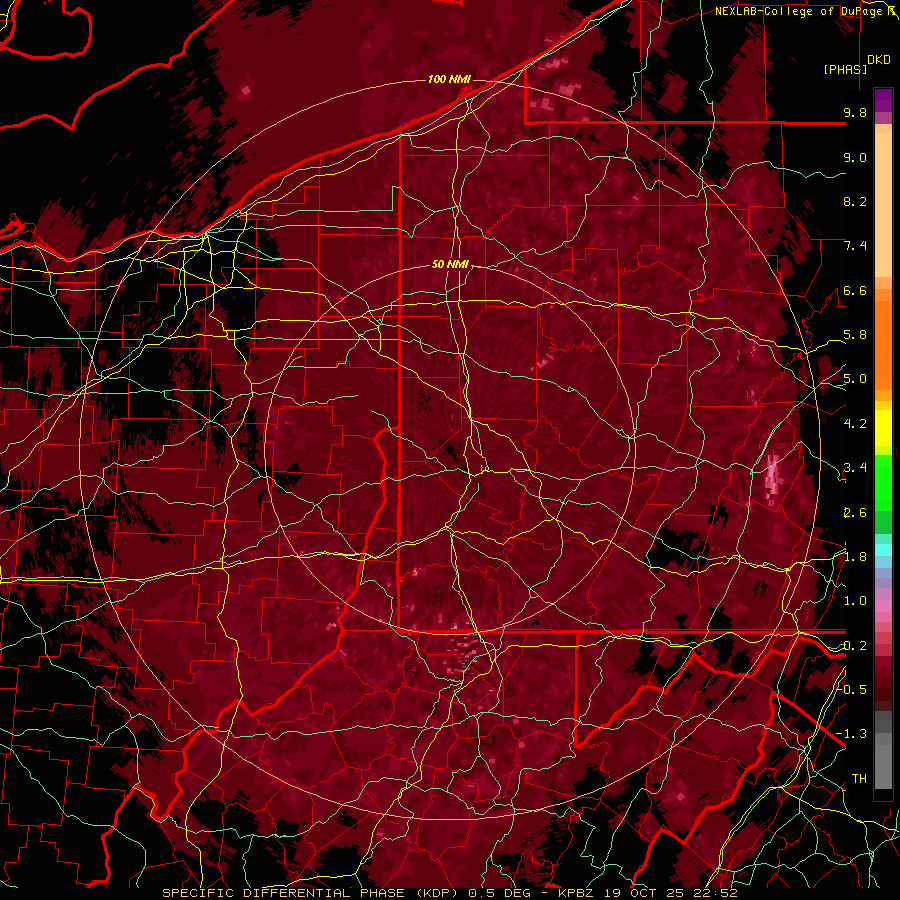Screen dimensions: 900x900
Task: Click the TH label on the color scale
Action: [859, 779]
